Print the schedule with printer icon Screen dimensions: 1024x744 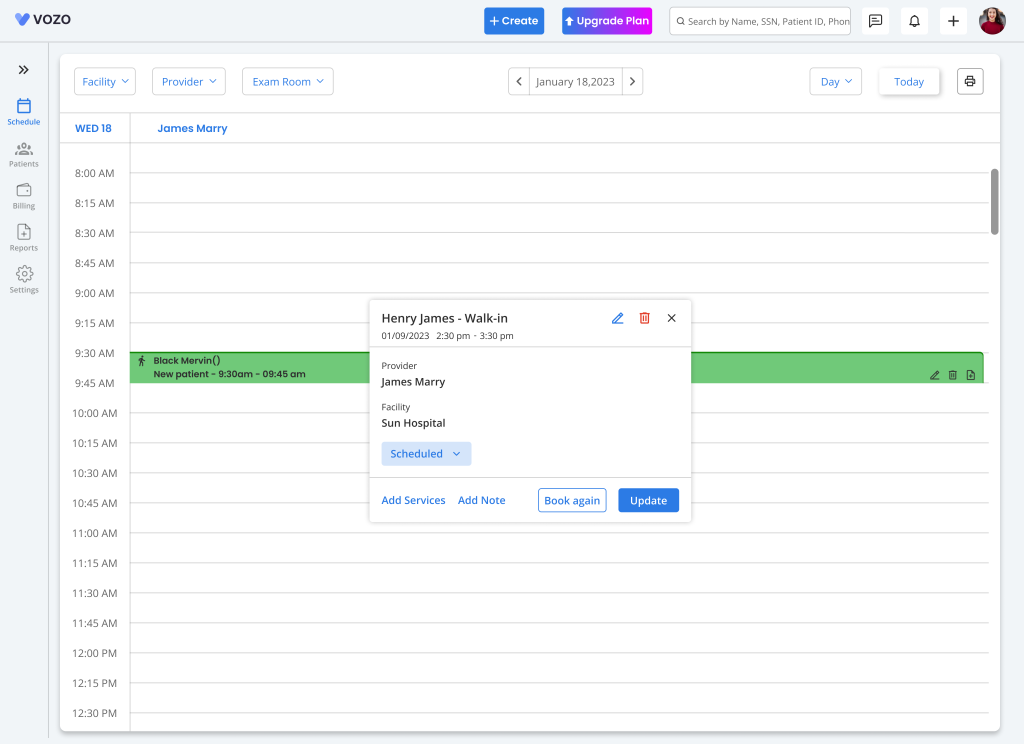point(970,82)
